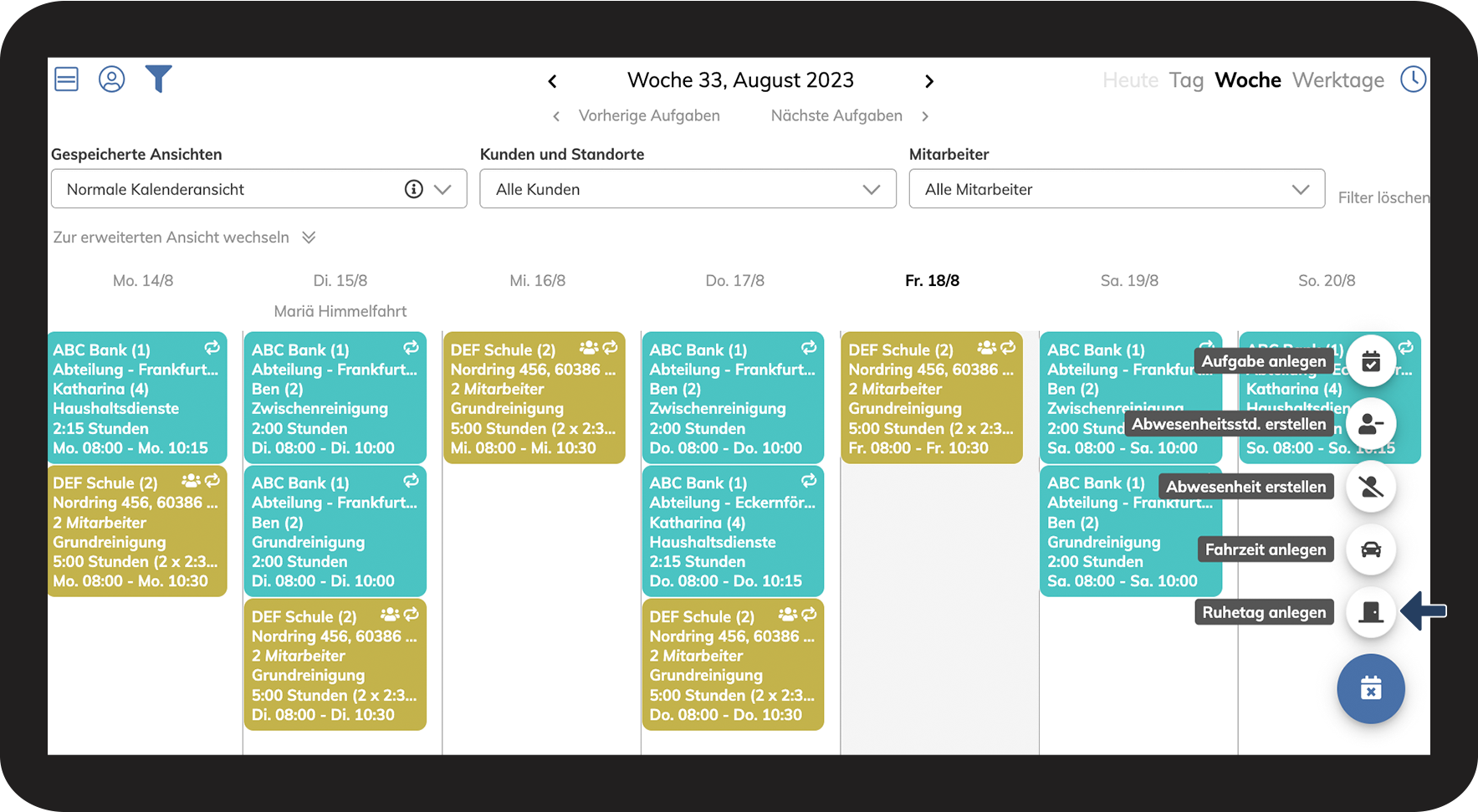
Task: Open the Alle Kunden dropdown
Action: click(x=688, y=189)
